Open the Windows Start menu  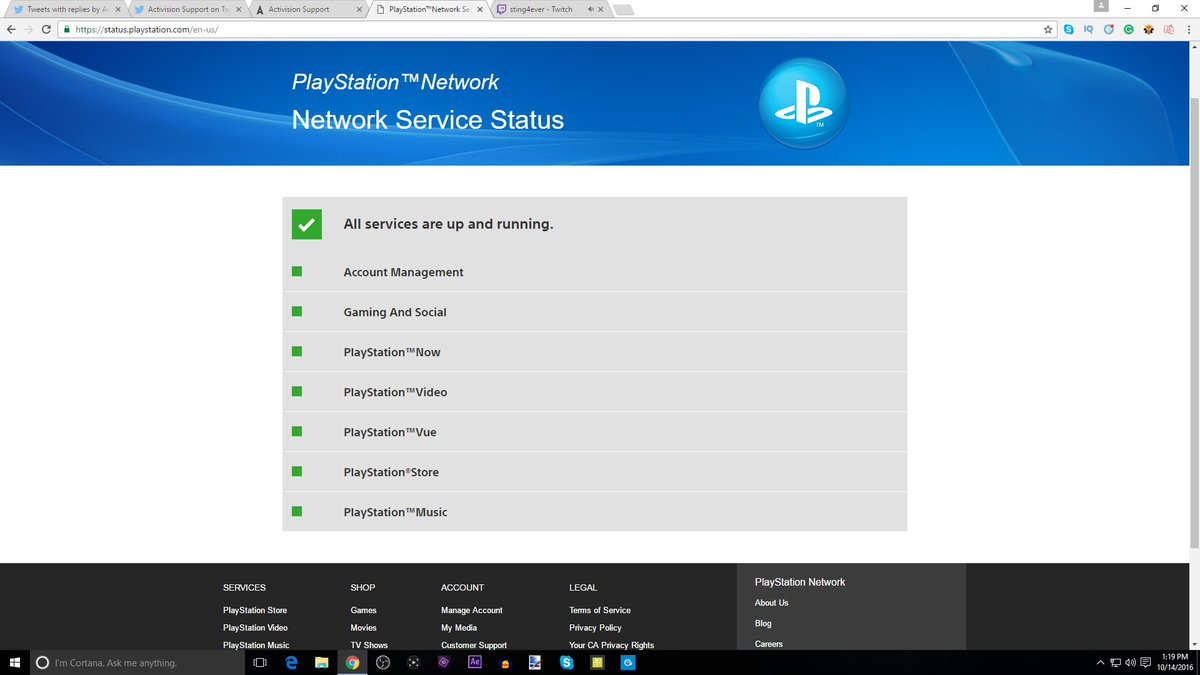click(14, 662)
